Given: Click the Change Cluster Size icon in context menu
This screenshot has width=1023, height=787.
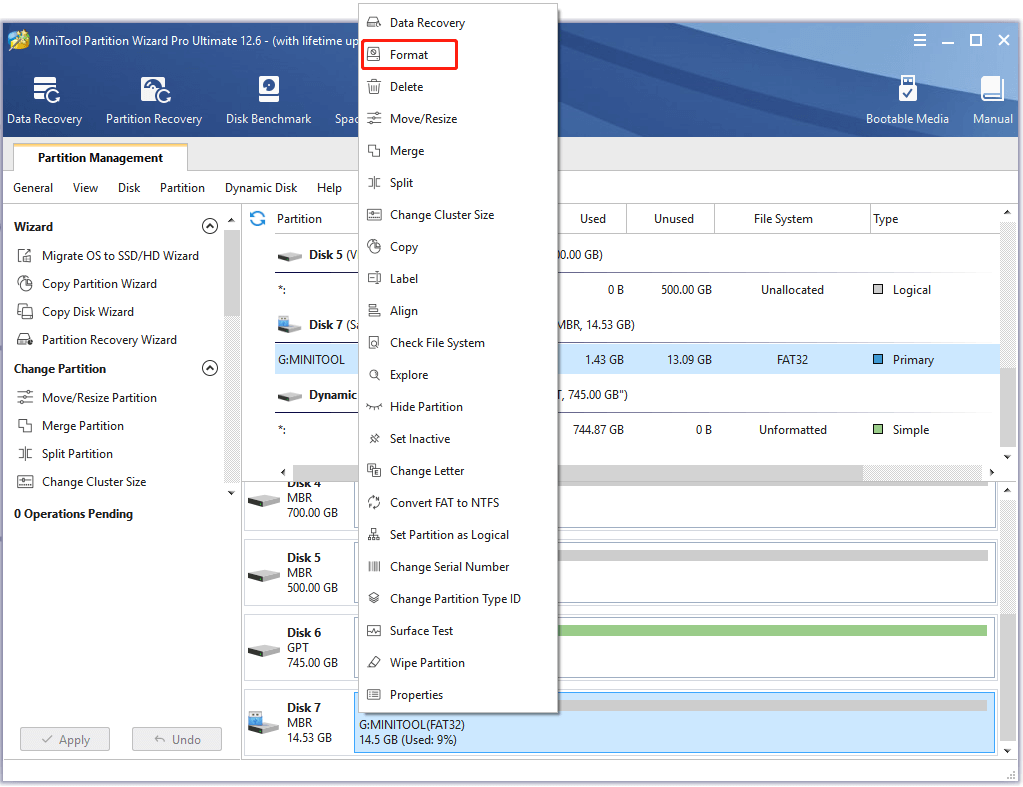Looking at the screenshot, I should tap(374, 215).
